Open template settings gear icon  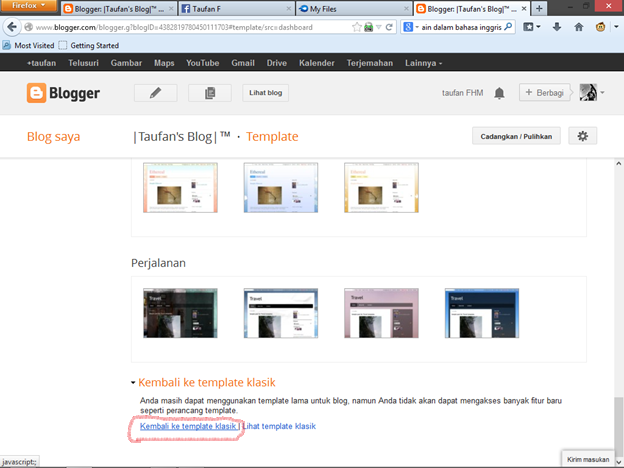point(583,136)
